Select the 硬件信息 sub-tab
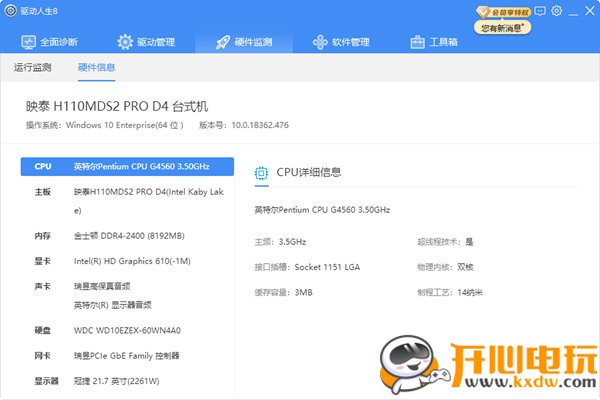Viewport: 600px width, 400px height. click(x=96, y=68)
